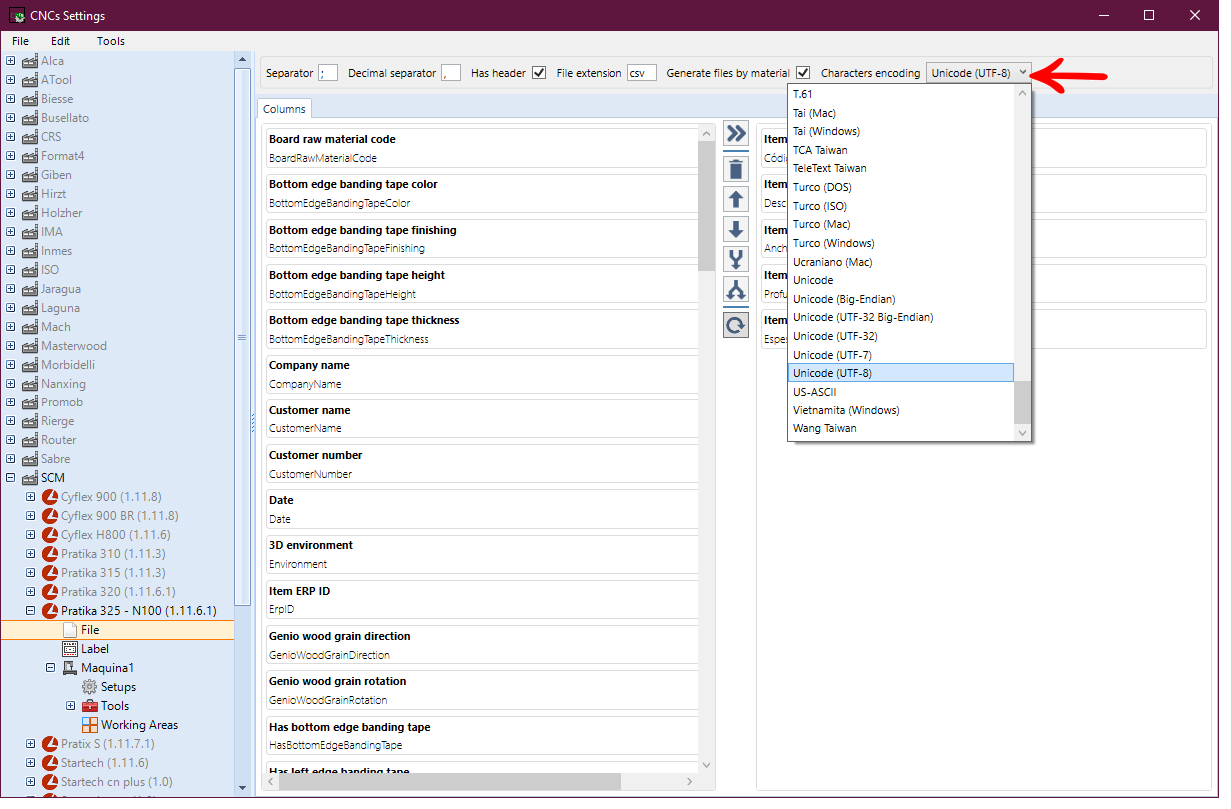Click the Separator input field
Screen dimensions: 1231x809
tap(328, 73)
